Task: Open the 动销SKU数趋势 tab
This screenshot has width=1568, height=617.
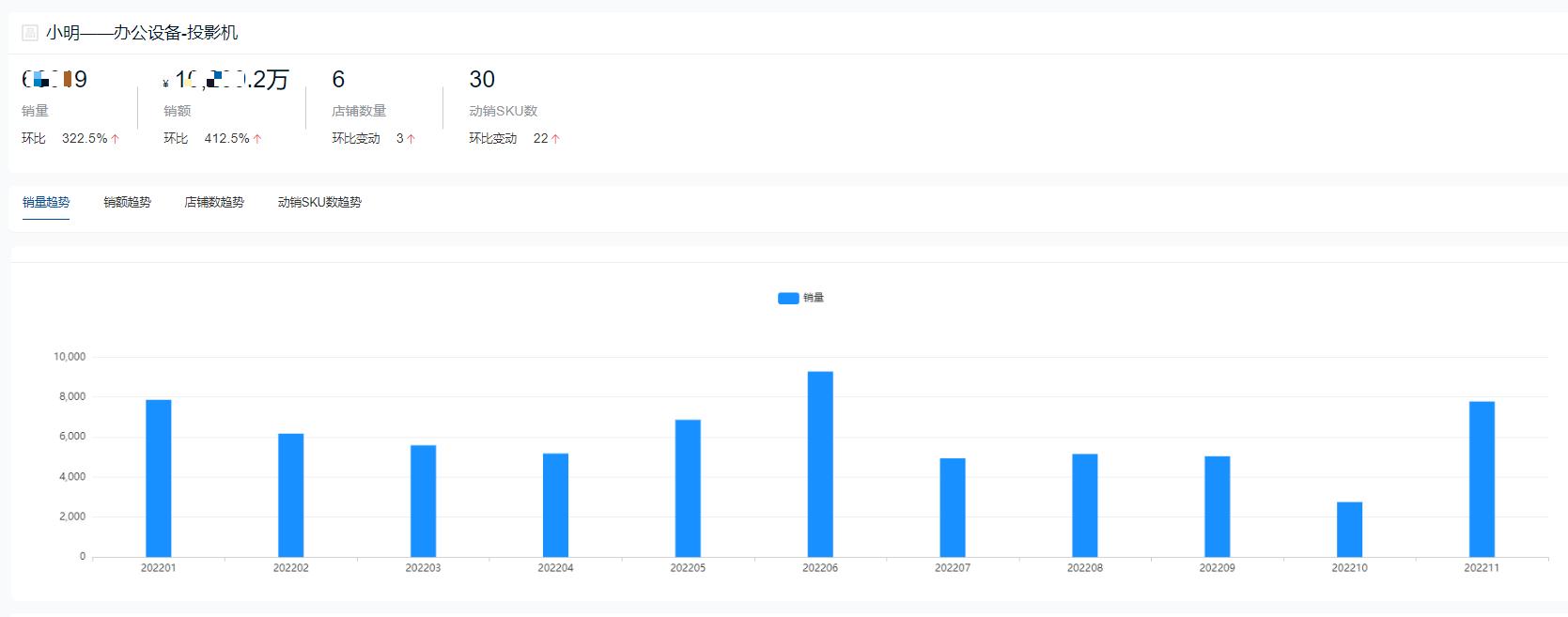Action: click(319, 202)
